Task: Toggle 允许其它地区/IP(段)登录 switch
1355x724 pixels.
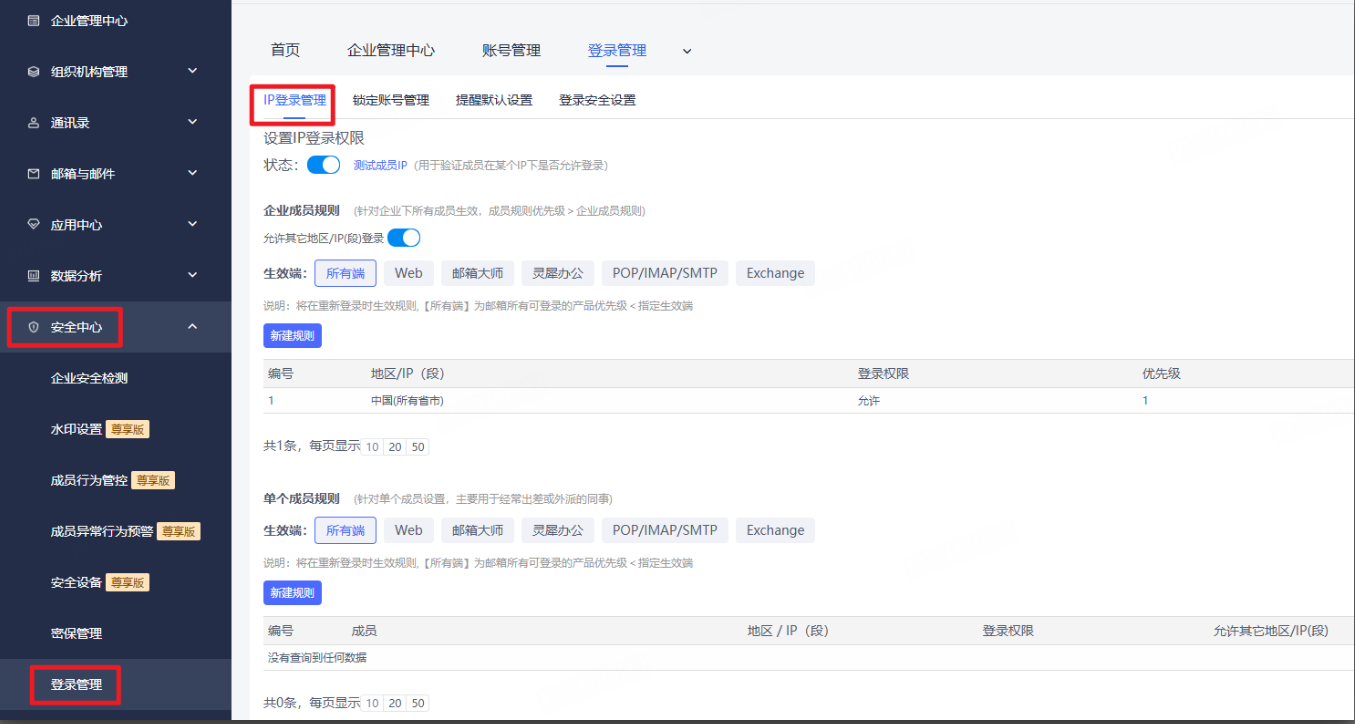Action: 403,238
